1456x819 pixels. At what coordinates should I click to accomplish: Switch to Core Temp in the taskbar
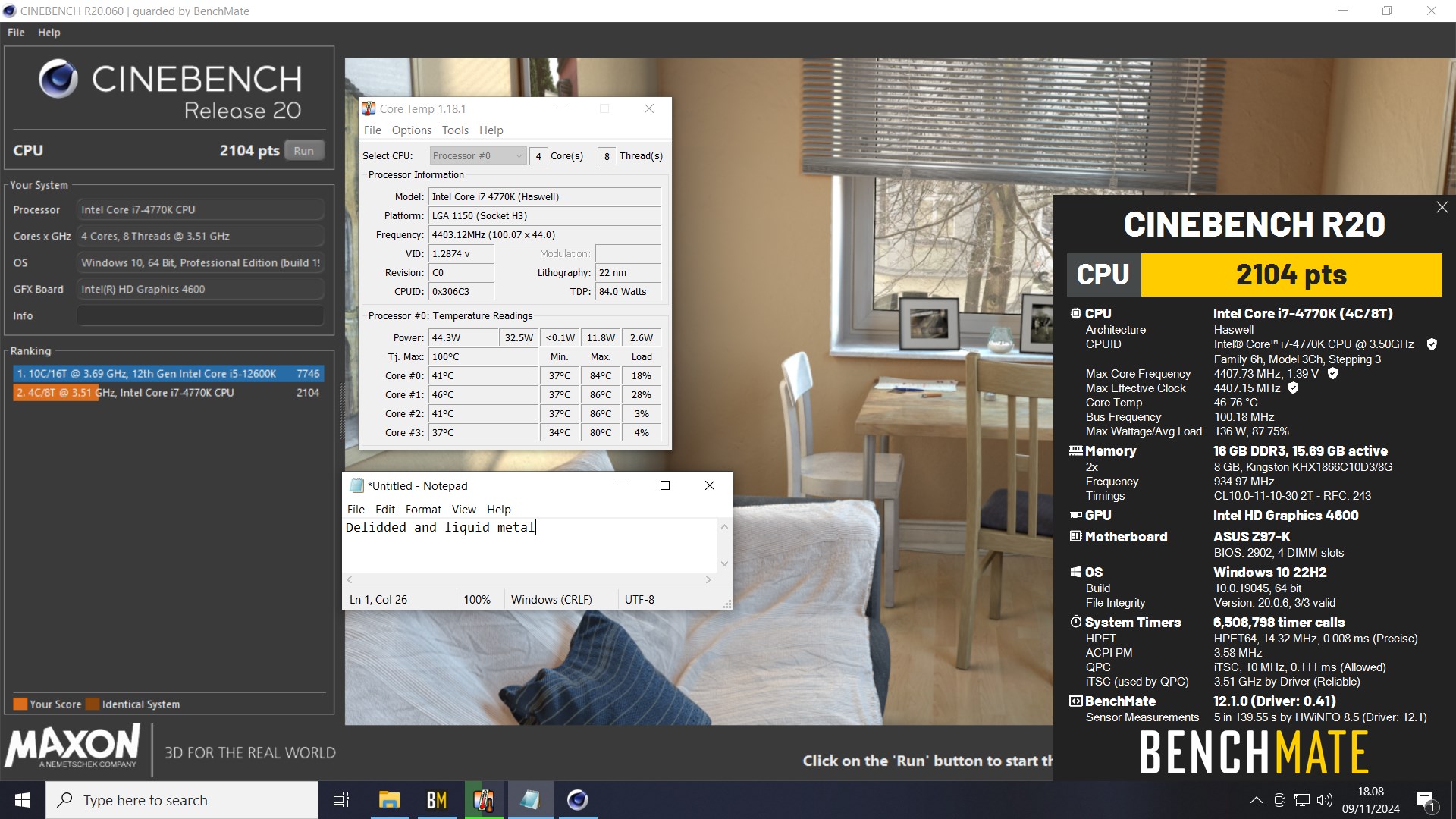(x=484, y=800)
